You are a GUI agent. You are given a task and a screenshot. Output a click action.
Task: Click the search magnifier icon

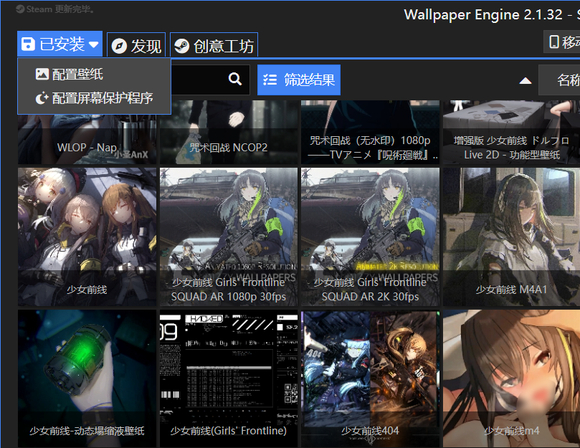point(235,79)
